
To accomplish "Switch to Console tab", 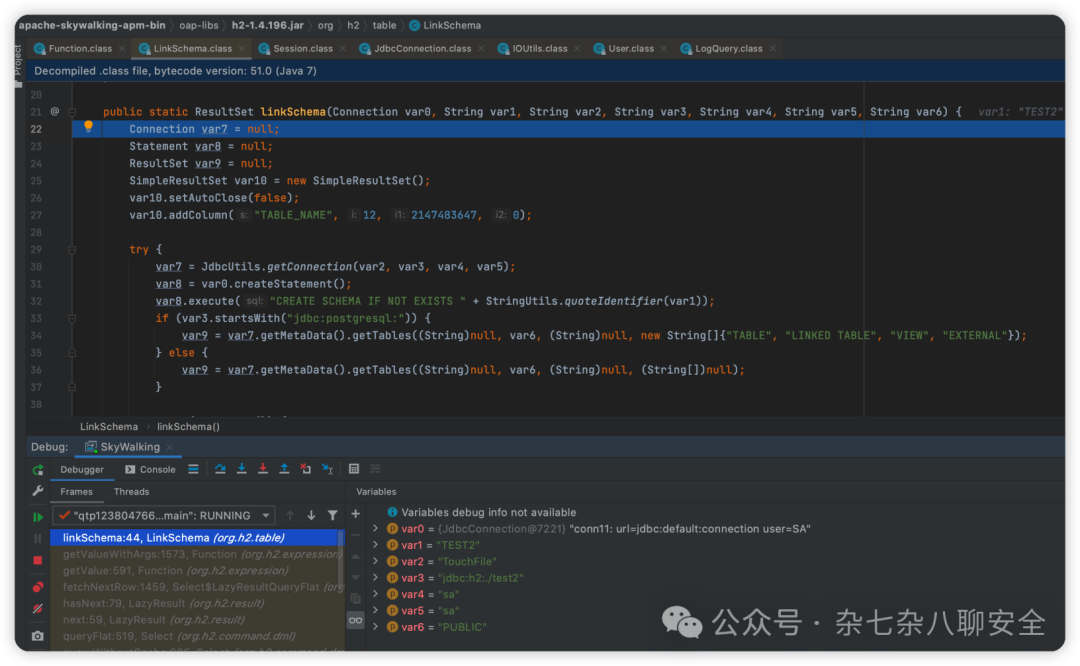I will (x=150, y=470).
